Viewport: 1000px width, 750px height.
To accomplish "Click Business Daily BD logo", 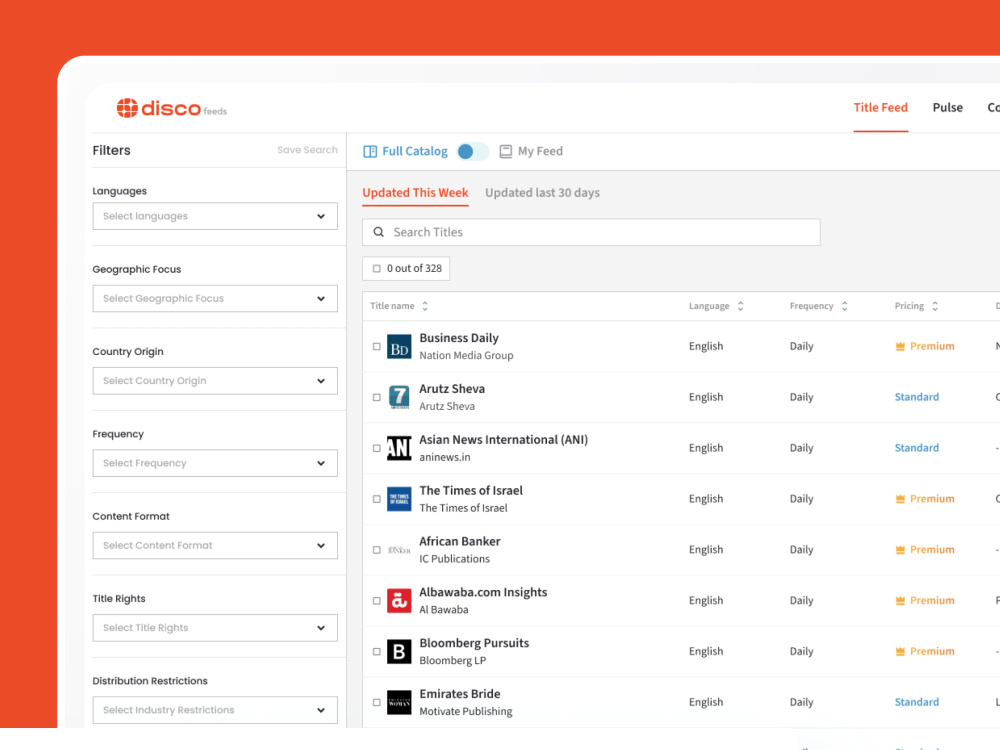I will (x=399, y=347).
